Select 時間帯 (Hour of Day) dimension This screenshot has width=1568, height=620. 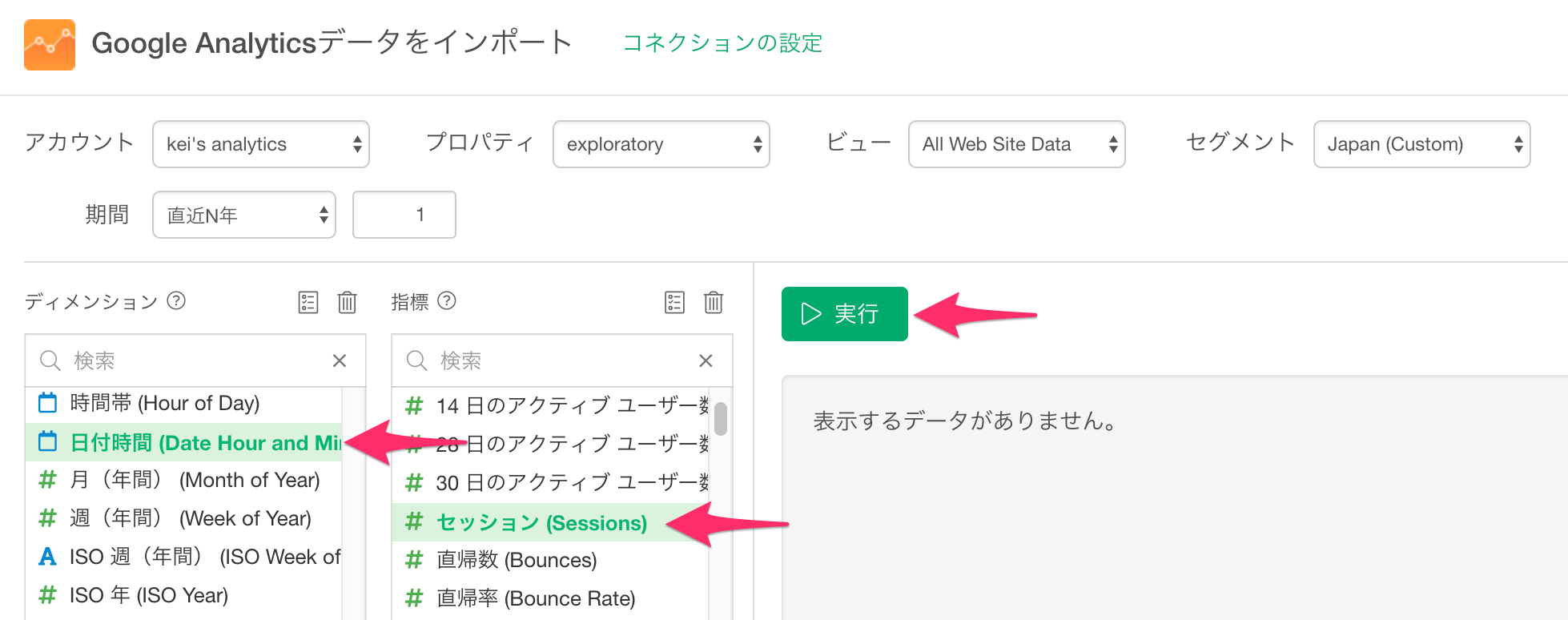click(183, 403)
